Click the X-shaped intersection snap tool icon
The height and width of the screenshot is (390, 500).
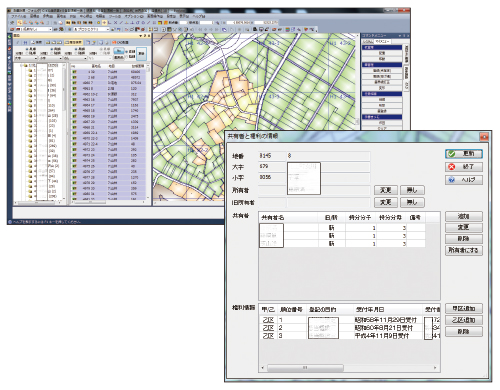115,23
